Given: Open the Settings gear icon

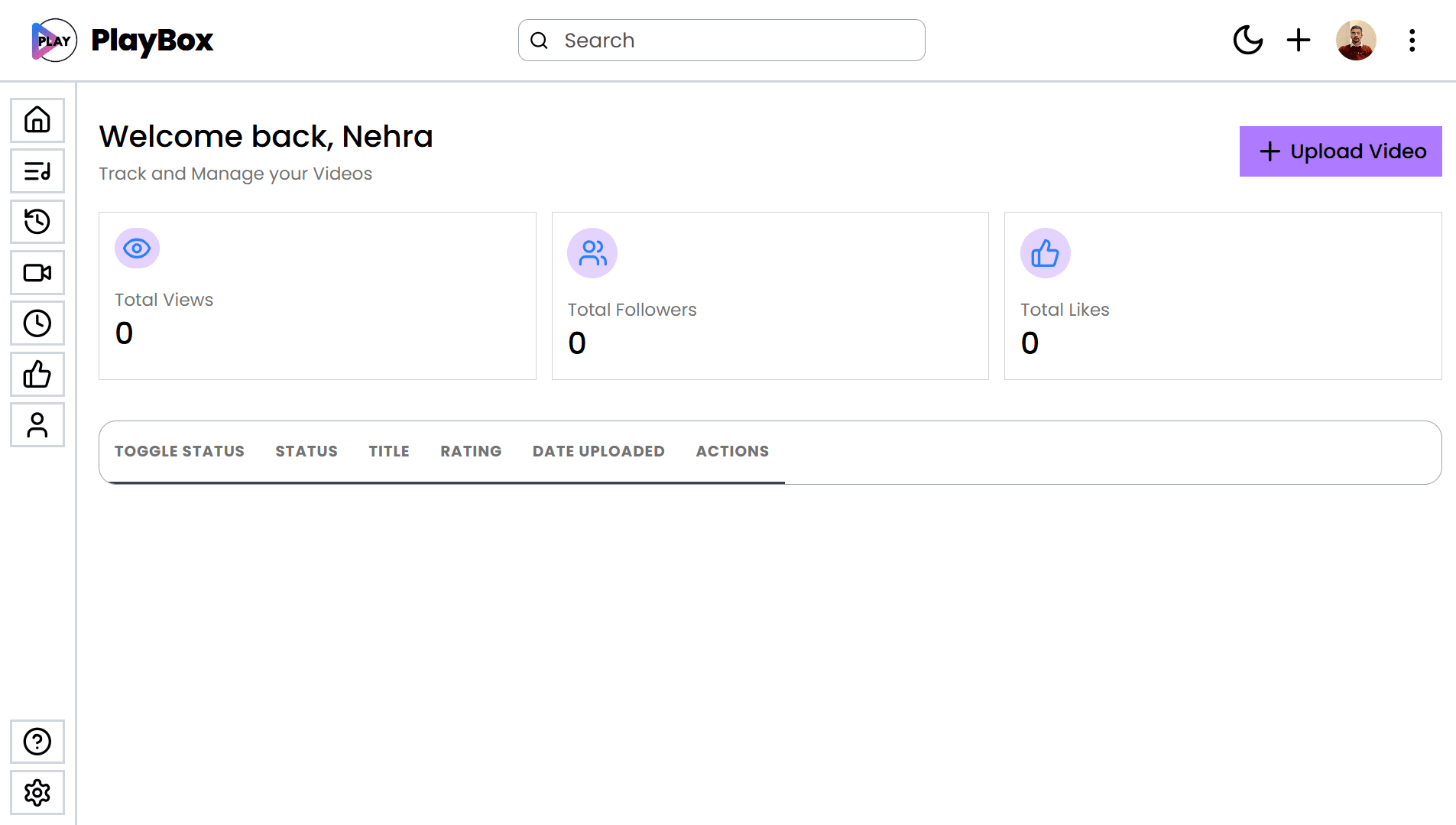Looking at the screenshot, I should pyautogui.click(x=37, y=793).
